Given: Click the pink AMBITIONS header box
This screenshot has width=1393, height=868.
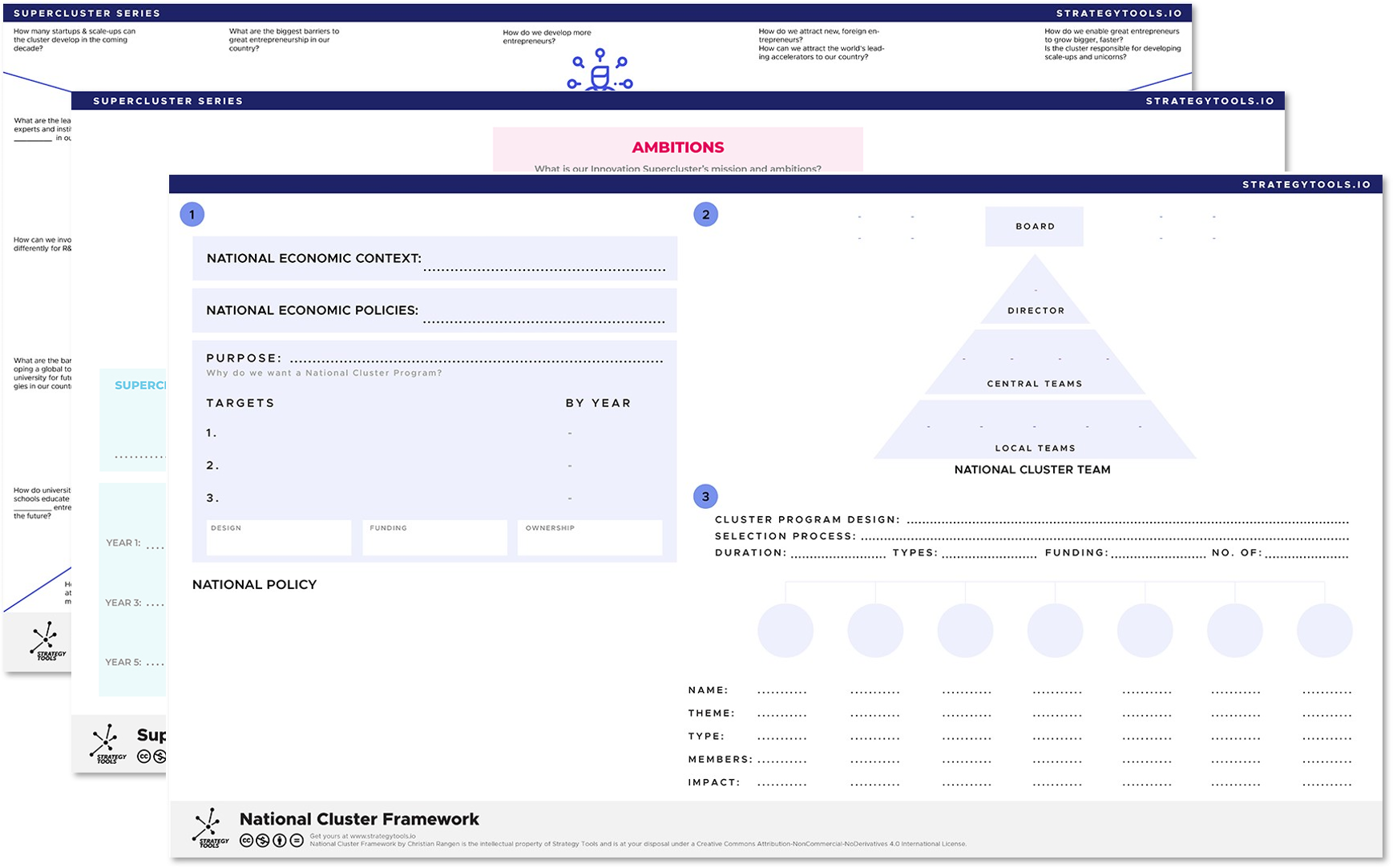Looking at the screenshot, I should point(677,149).
